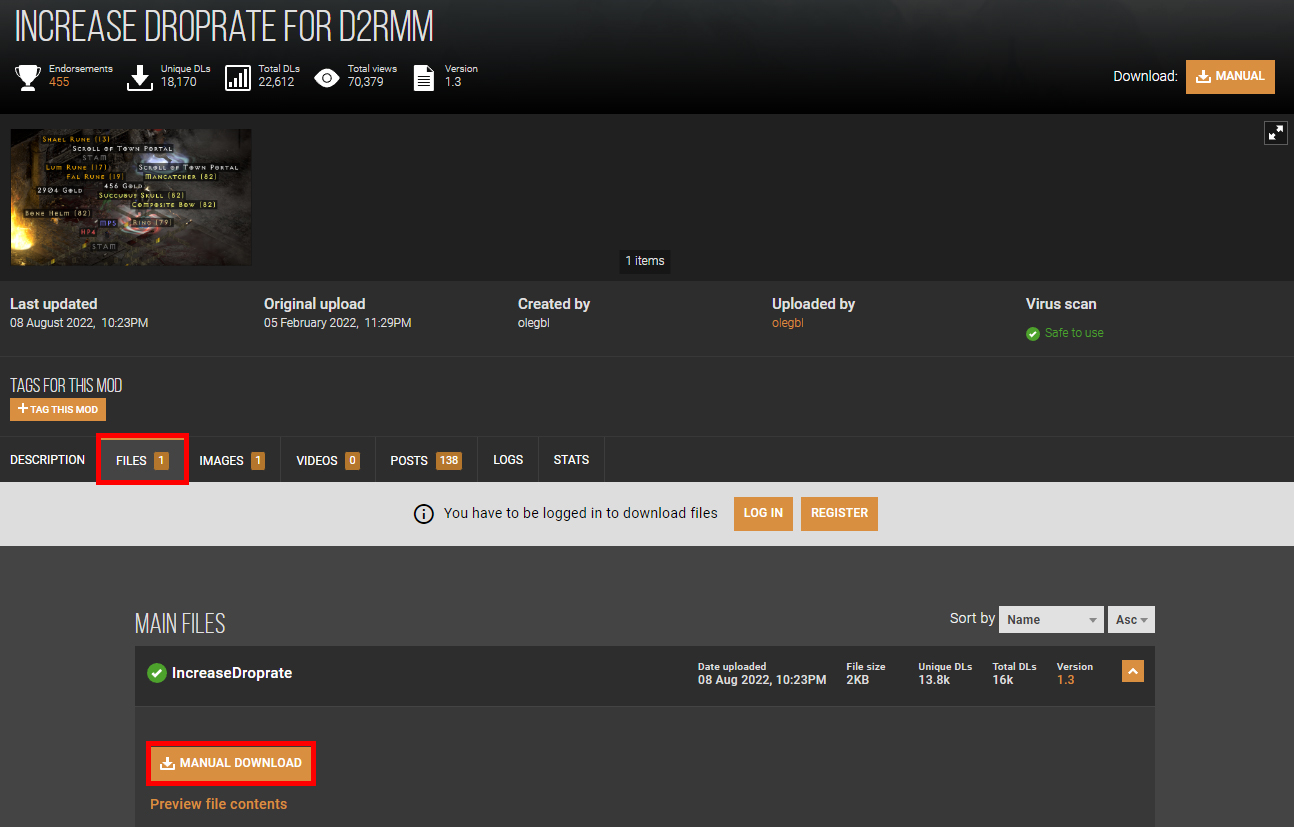Viewport: 1294px width, 827px height.
Task: Click the IncreaseDroprate file name
Action: point(232,673)
